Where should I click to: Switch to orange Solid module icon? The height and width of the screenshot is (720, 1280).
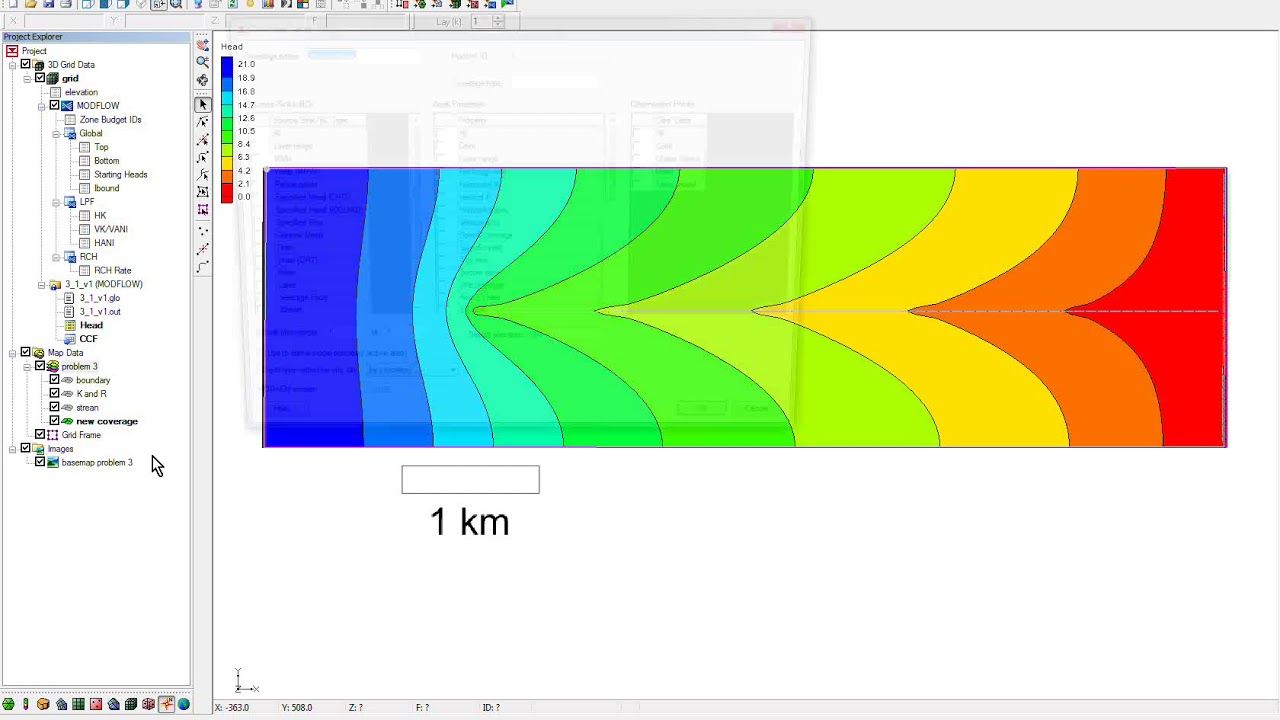click(x=43, y=705)
